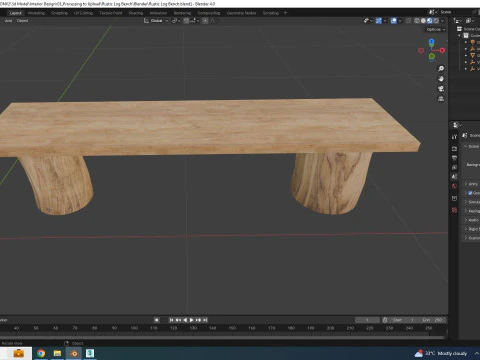Open the World properties tab icon
This screenshot has height=360, width=480.
click(454, 186)
